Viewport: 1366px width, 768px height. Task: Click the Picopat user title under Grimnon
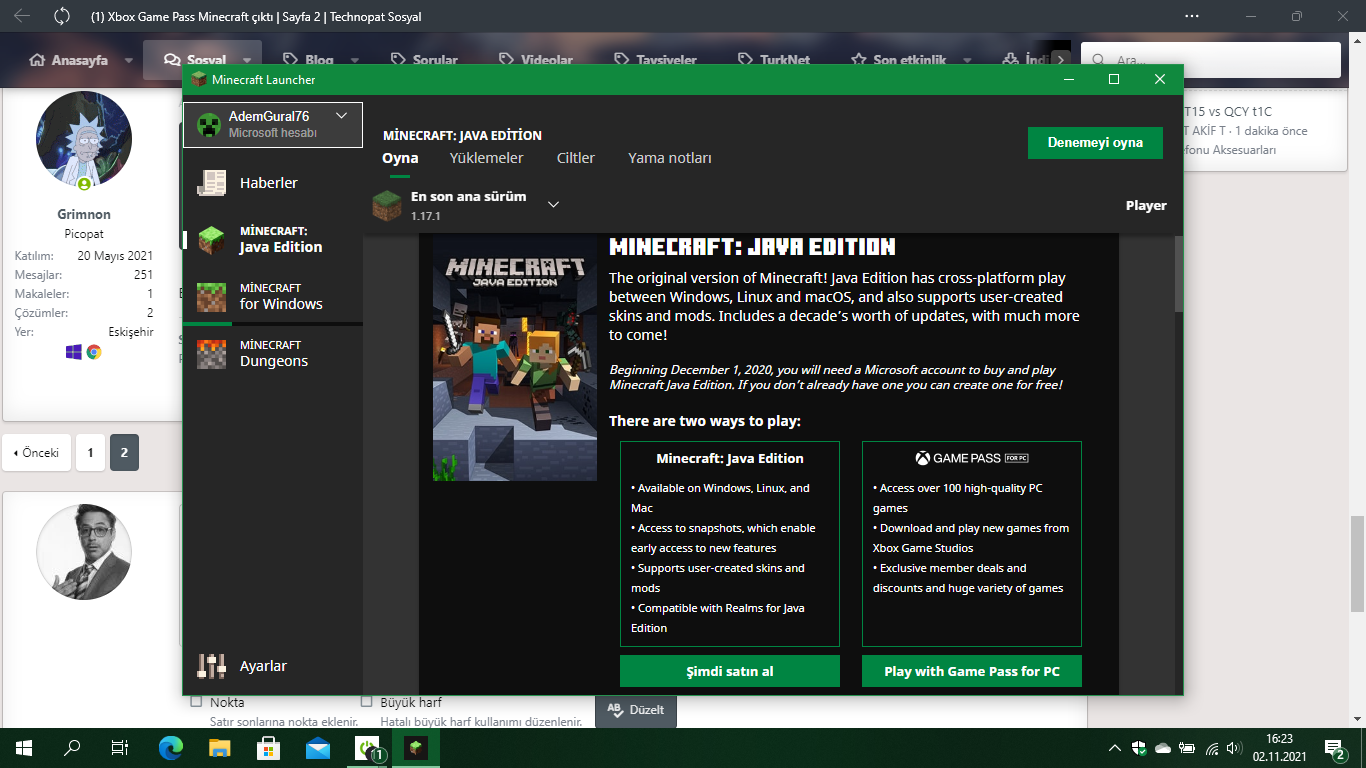pyautogui.click(x=84, y=234)
